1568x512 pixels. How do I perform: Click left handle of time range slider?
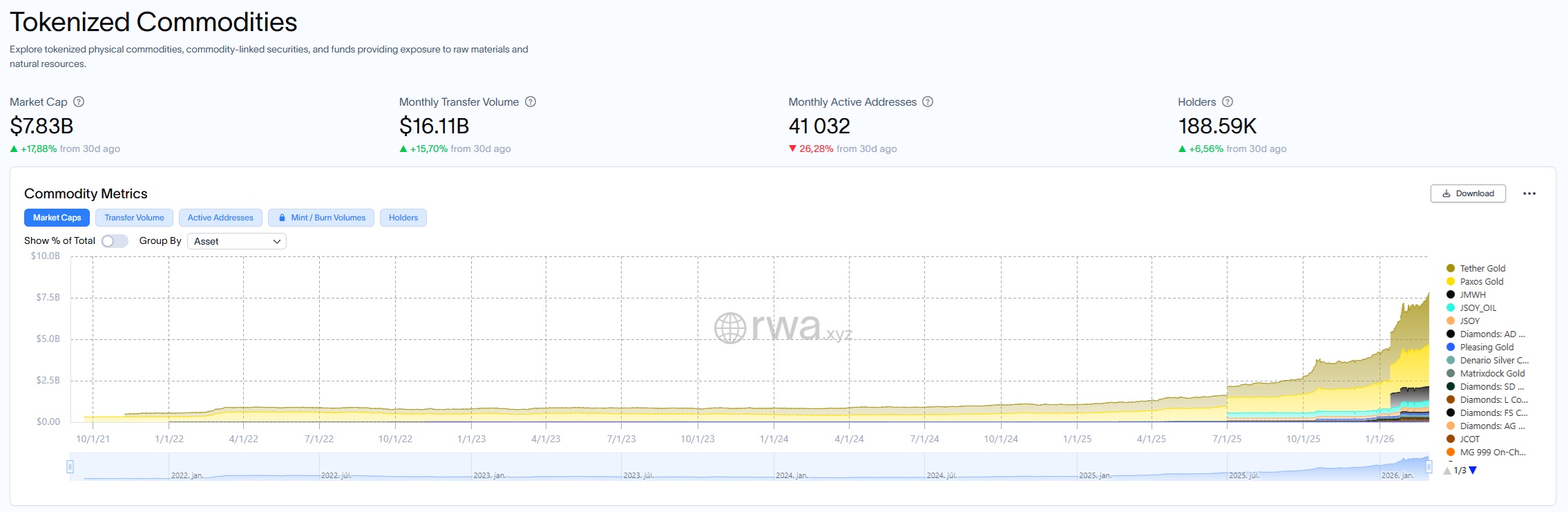70,466
